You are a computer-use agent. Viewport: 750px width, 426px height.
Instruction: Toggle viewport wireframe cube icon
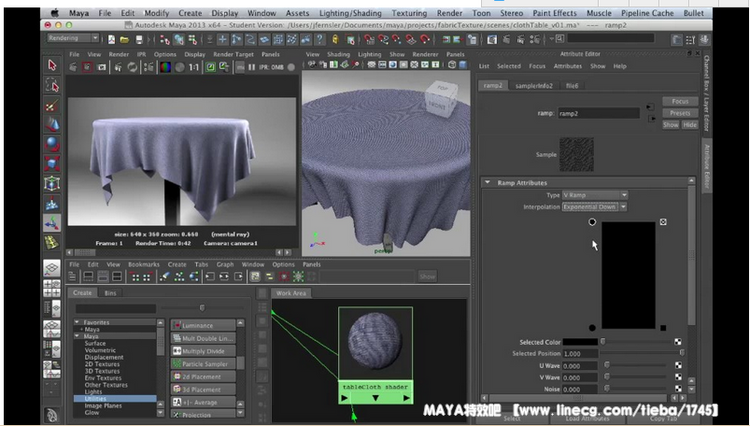pos(452,65)
